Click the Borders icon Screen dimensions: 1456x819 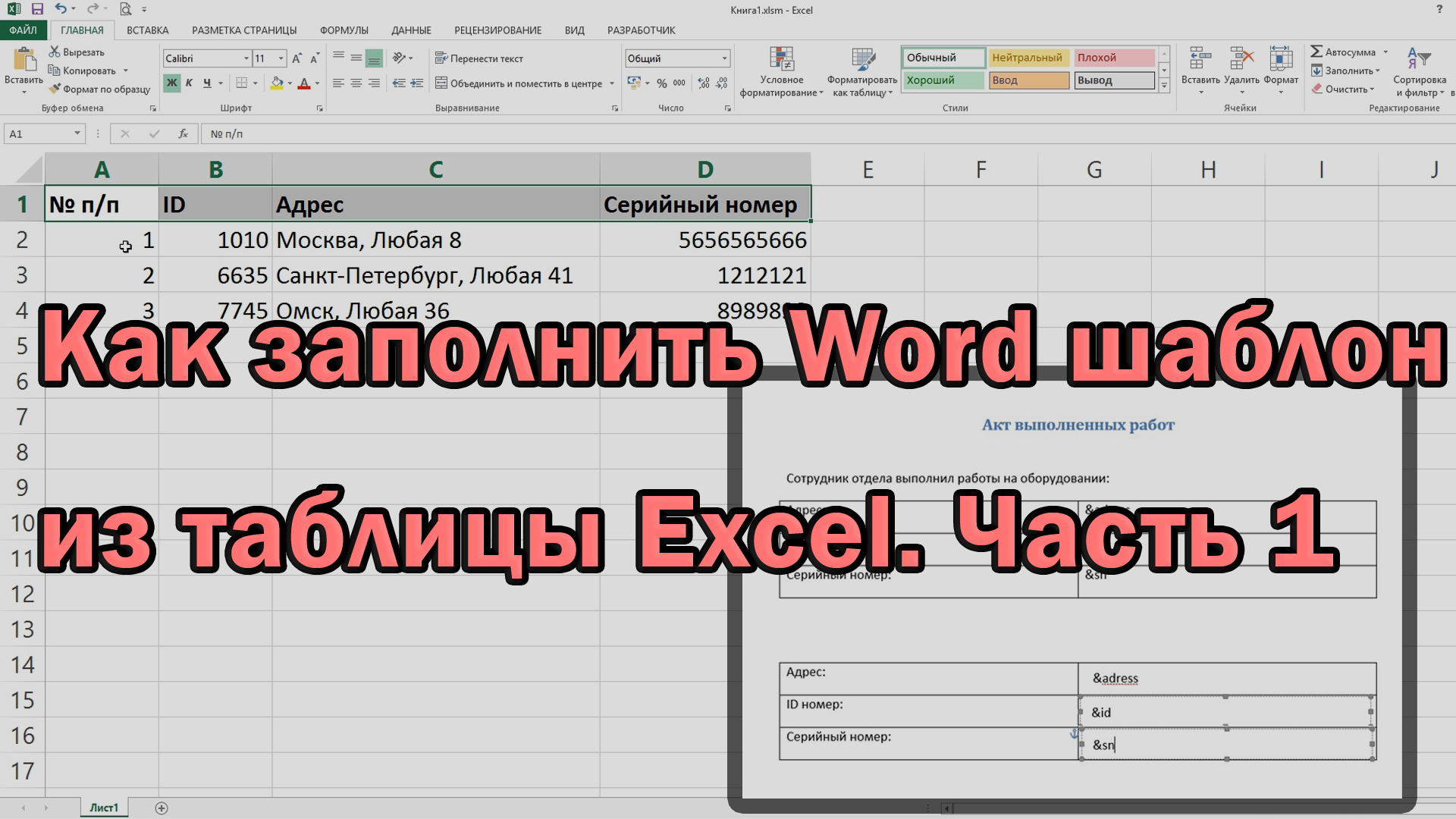pos(242,83)
